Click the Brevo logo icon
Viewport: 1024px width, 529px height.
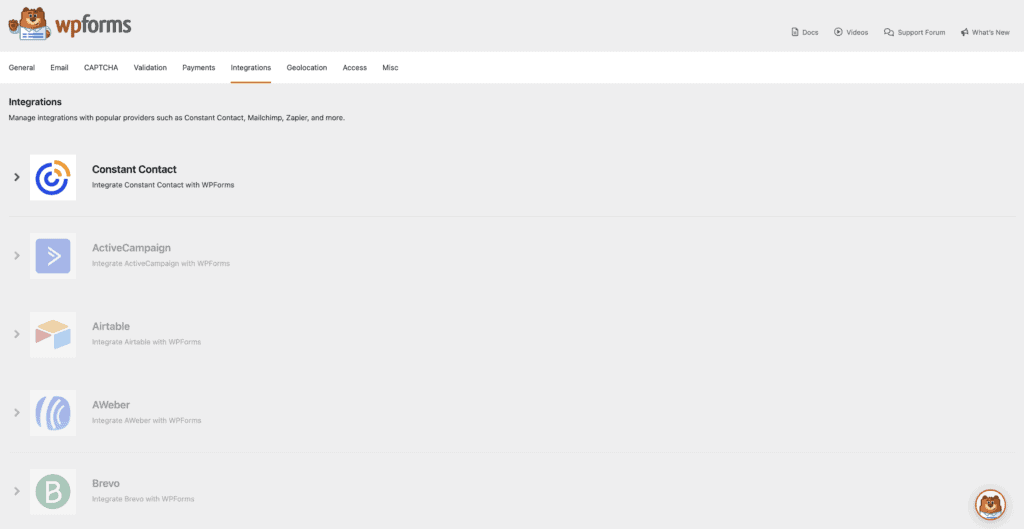pyautogui.click(x=53, y=490)
